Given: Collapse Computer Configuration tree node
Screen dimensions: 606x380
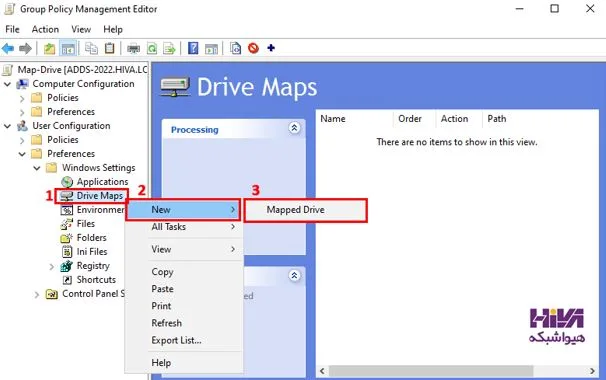Looking at the screenshot, I should pos(7,84).
